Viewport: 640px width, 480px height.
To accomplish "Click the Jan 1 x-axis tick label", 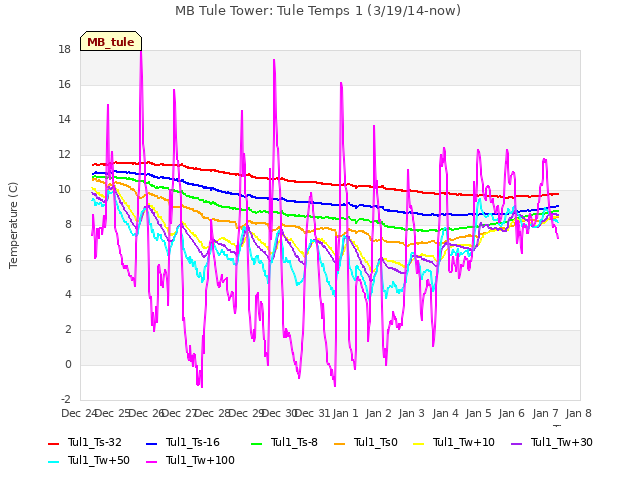I will (x=345, y=414).
